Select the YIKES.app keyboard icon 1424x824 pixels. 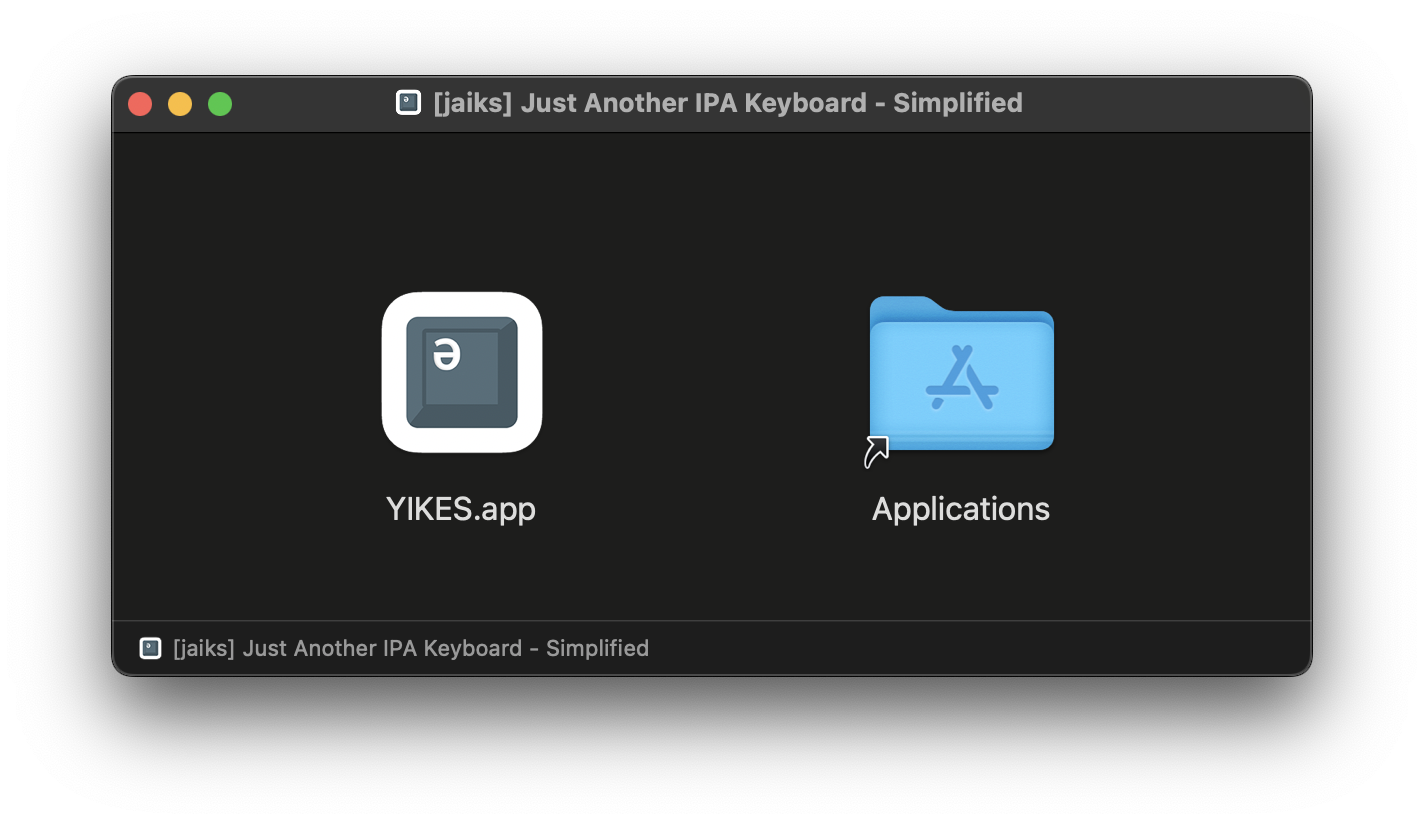pos(462,372)
